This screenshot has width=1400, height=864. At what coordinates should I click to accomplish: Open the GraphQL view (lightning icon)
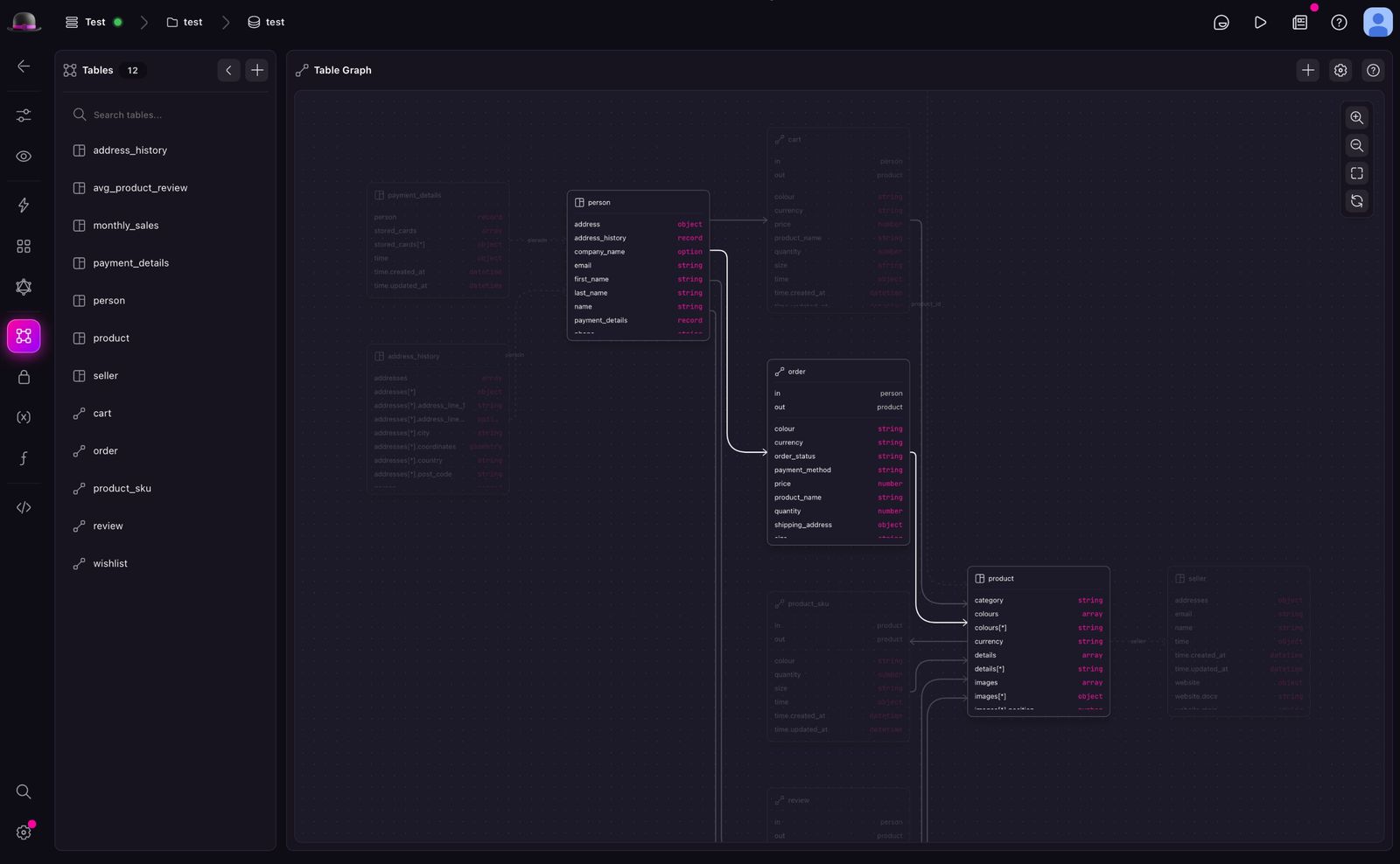(24, 205)
